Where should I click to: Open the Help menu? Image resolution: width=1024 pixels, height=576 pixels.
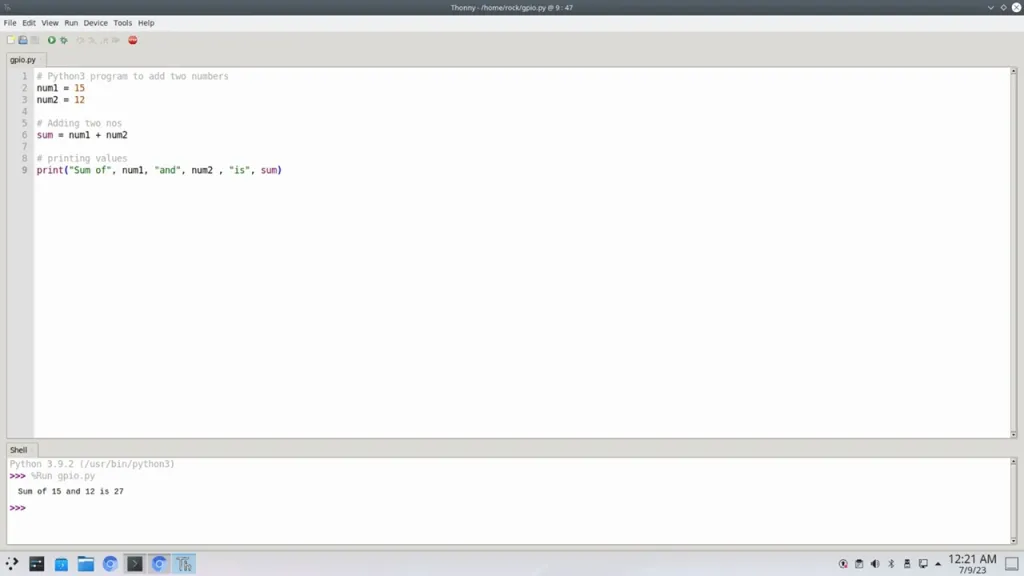146,23
